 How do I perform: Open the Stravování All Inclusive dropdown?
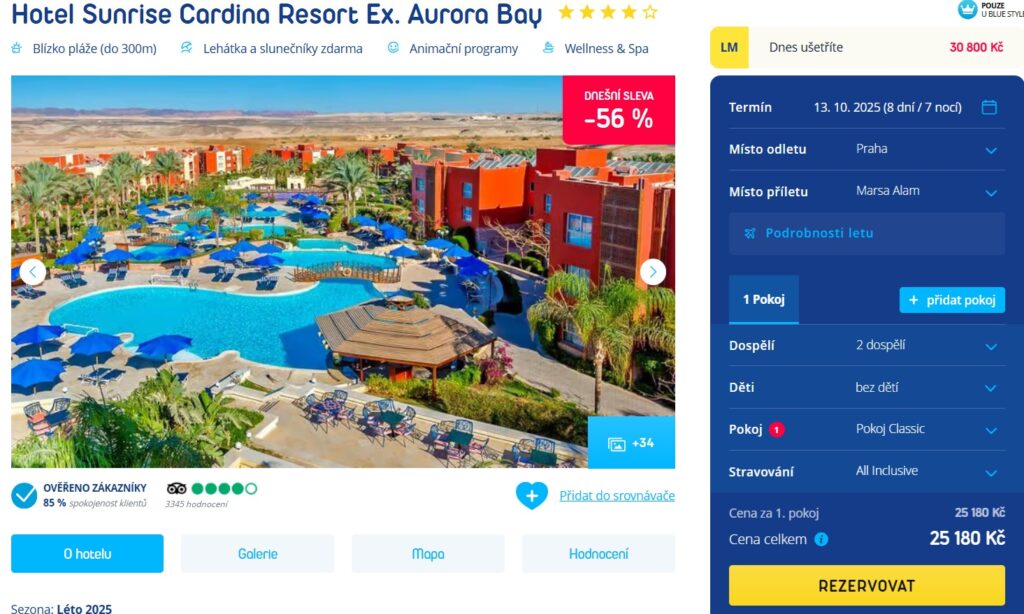(x=867, y=471)
